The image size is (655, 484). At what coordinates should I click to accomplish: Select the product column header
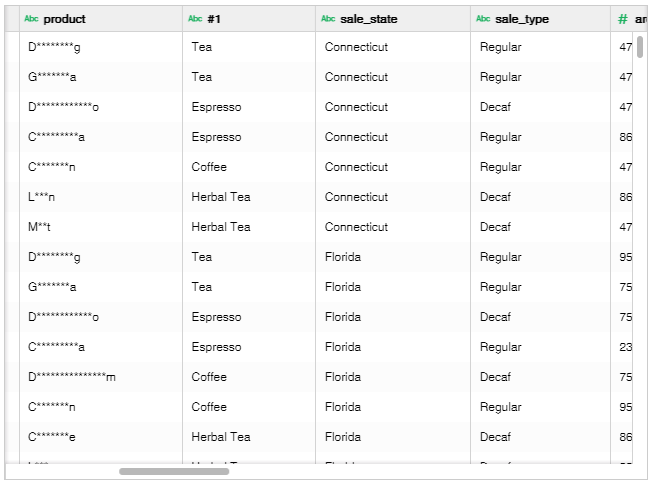click(x=64, y=19)
